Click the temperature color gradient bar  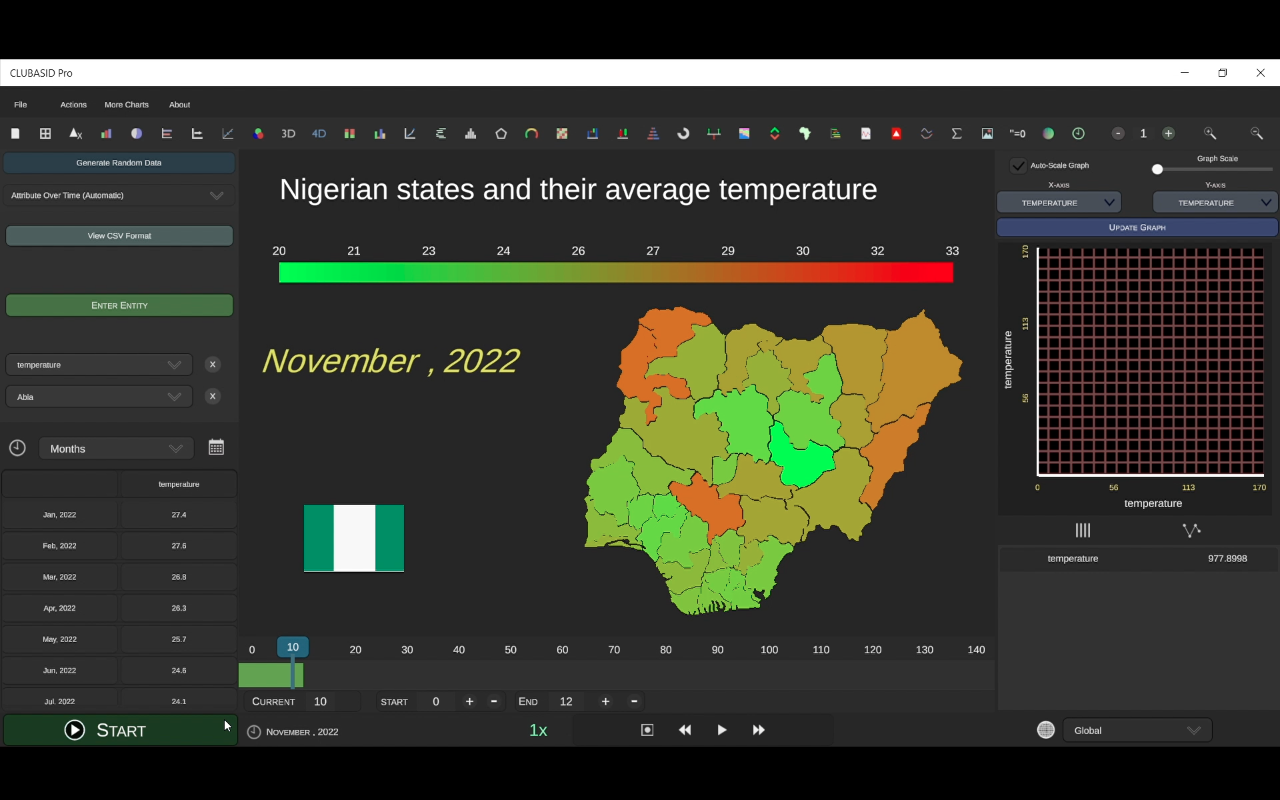tap(616, 272)
